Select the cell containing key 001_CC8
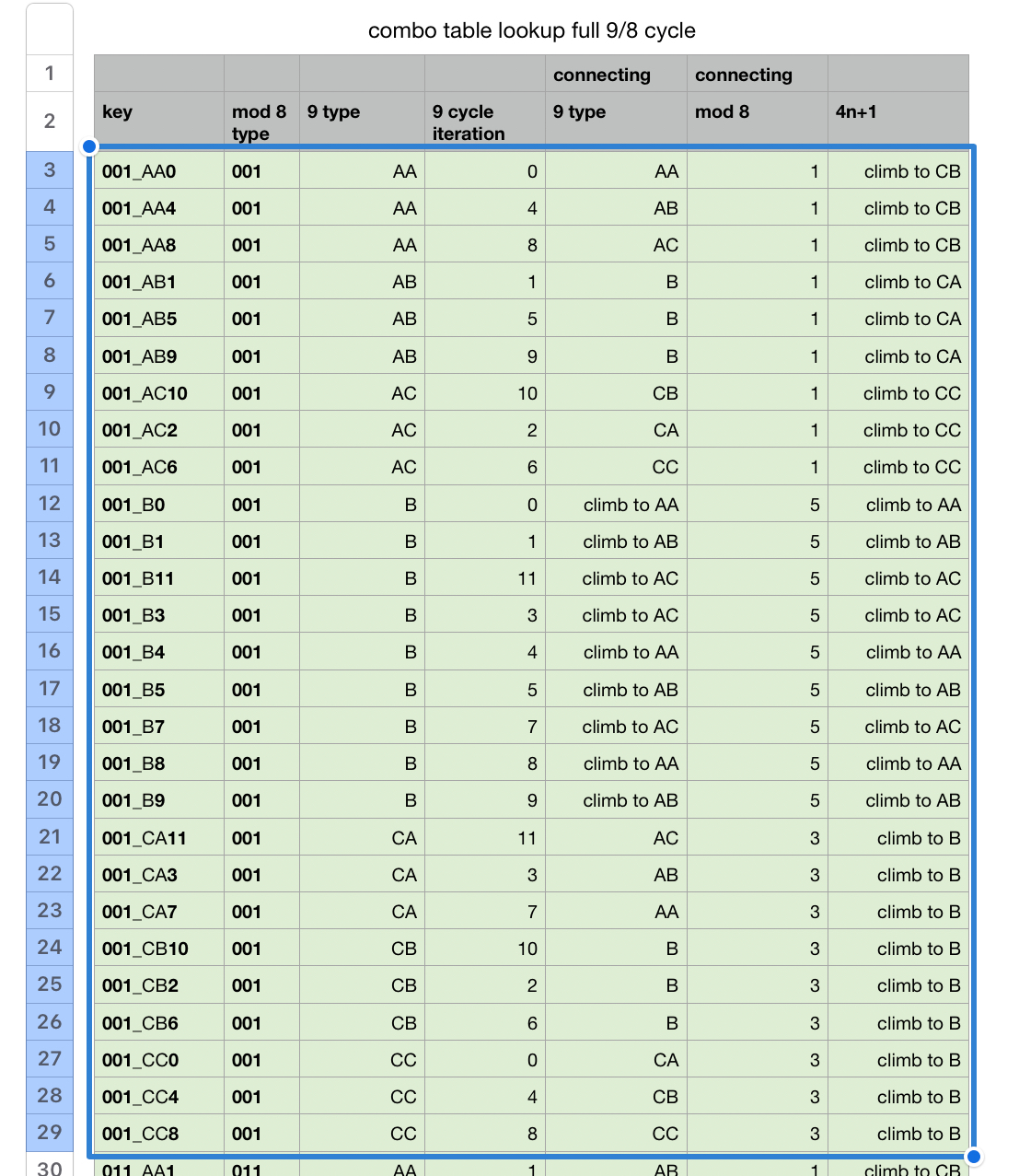The width and height of the screenshot is (1019, 1176). click(158, 1134)
